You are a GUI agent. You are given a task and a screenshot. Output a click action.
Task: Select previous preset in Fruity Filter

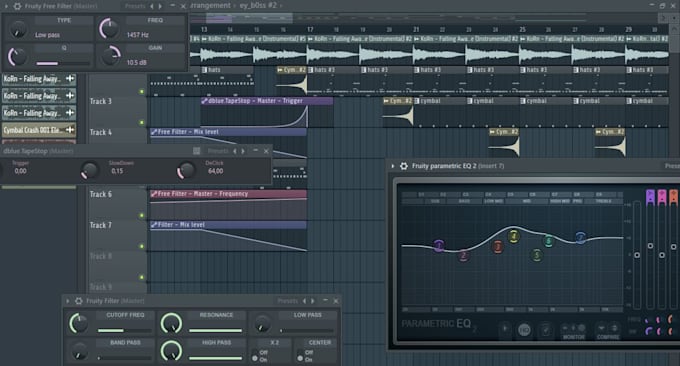click(x=304, y=301)
